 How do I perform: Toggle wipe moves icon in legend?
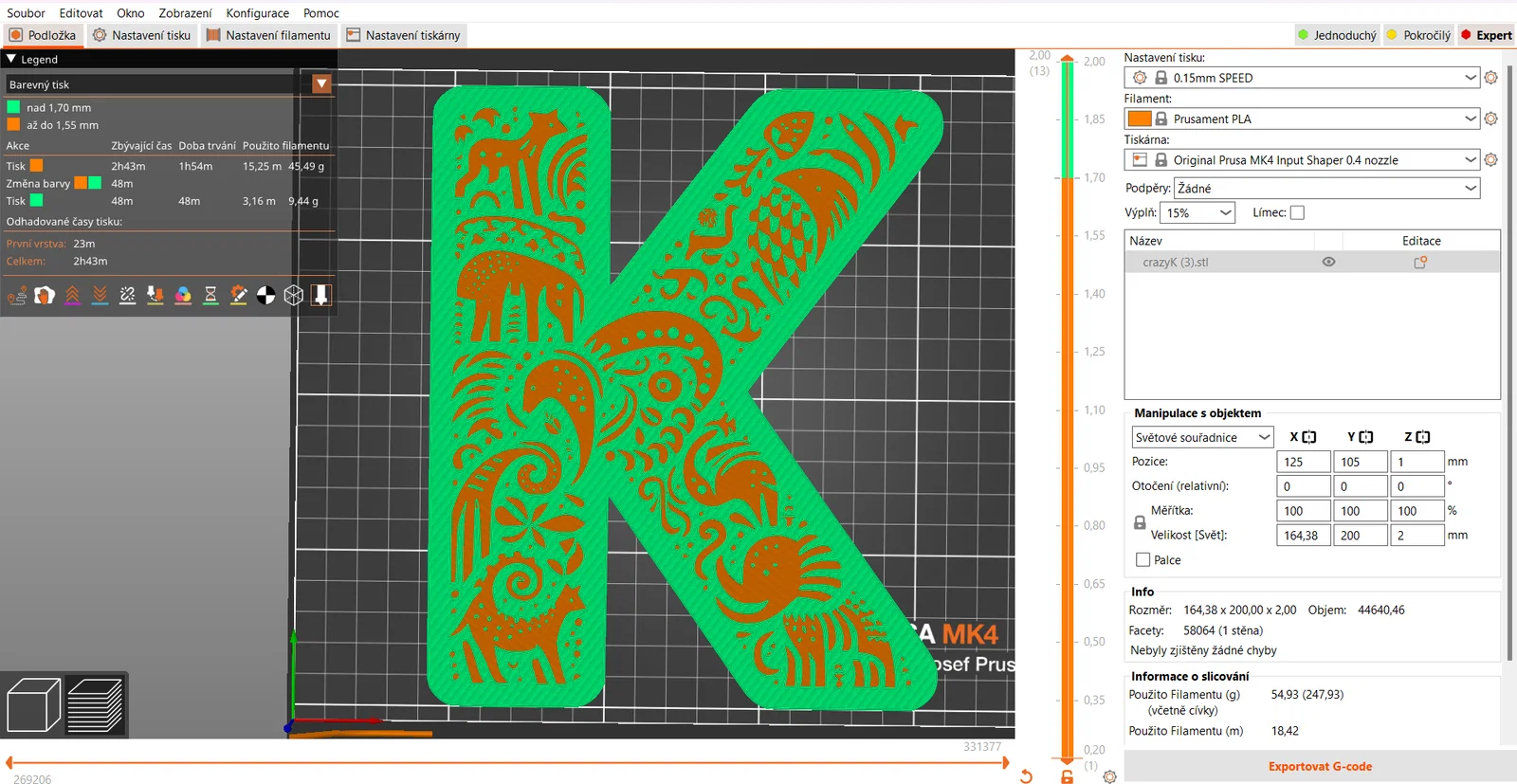(x=45, y=296)
